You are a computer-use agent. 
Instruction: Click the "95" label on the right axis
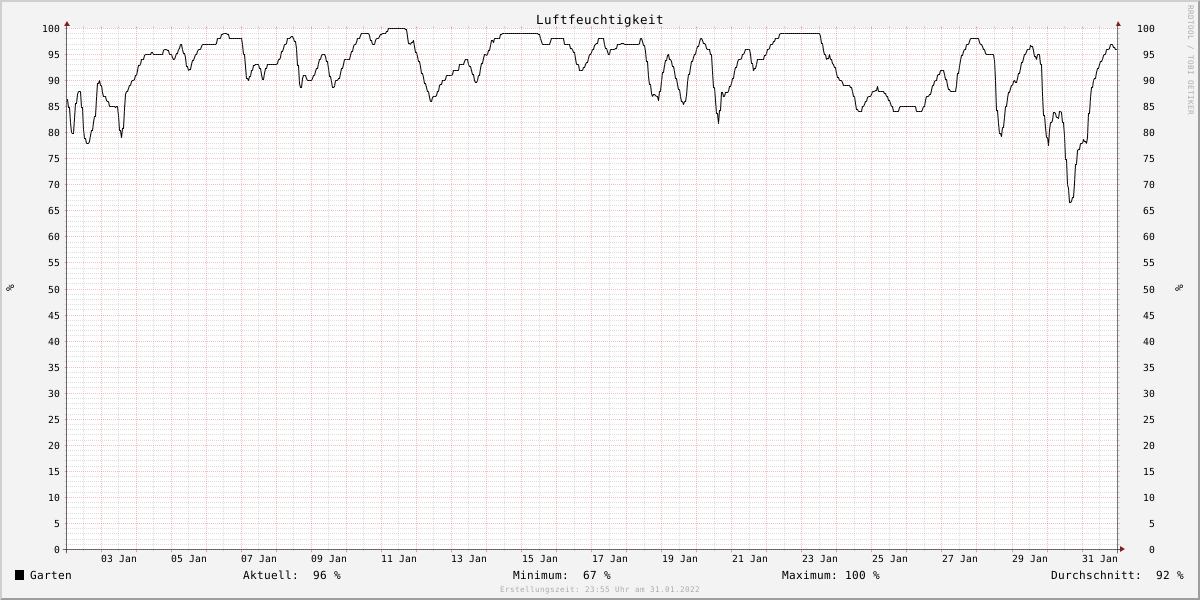(x=1149, y=55)
